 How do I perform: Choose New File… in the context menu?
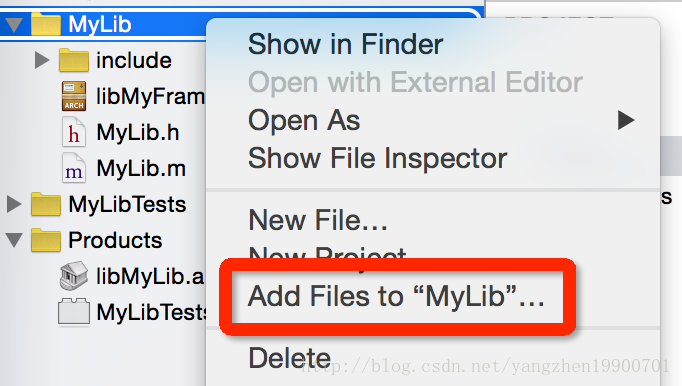pyautogui.click(x=318, y=220)
